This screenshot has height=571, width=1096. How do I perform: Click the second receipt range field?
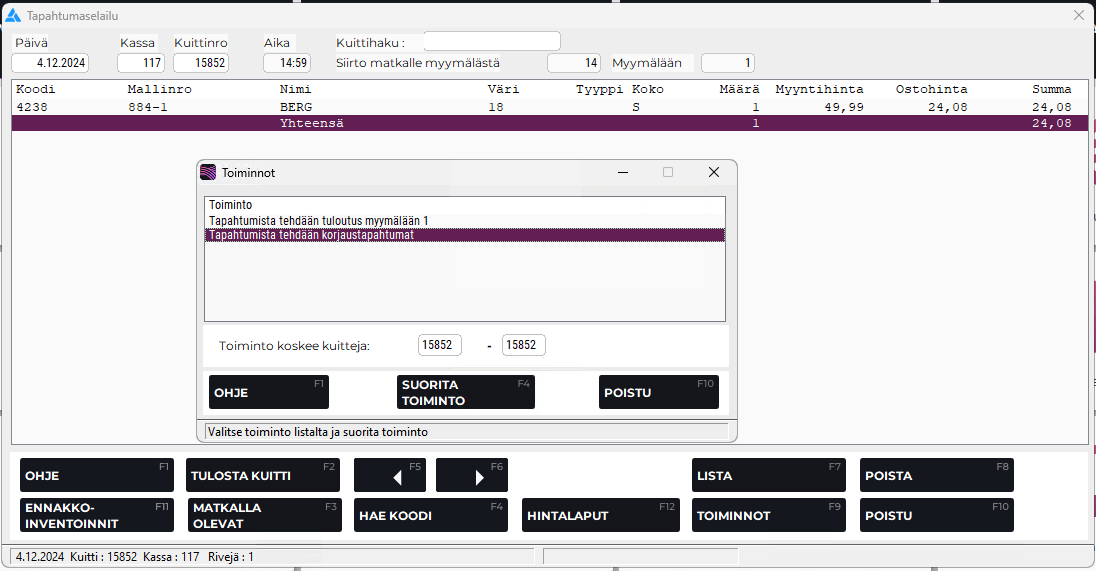click(523, 345)
